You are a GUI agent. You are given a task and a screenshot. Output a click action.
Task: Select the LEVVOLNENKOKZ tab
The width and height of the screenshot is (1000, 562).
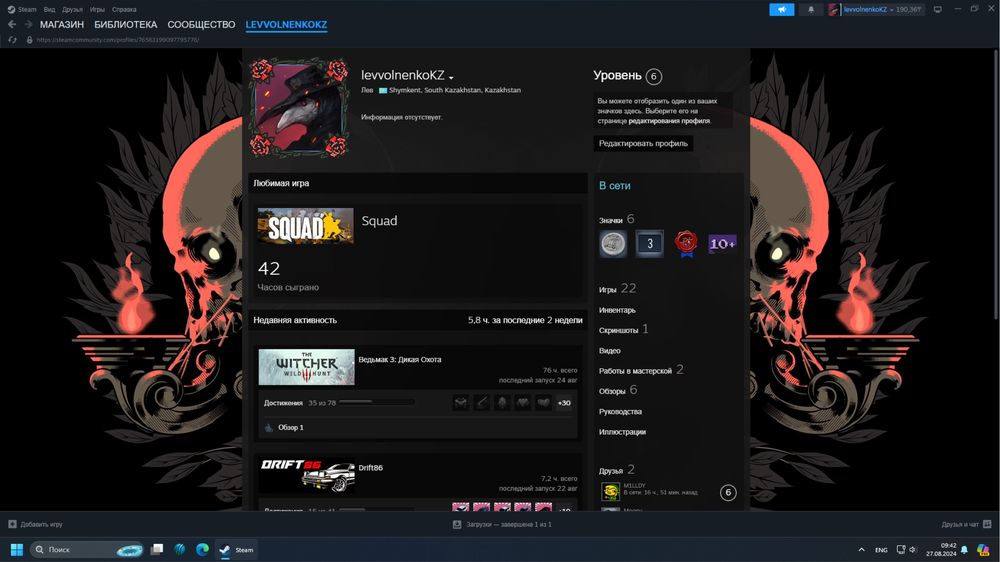[286, 24]
